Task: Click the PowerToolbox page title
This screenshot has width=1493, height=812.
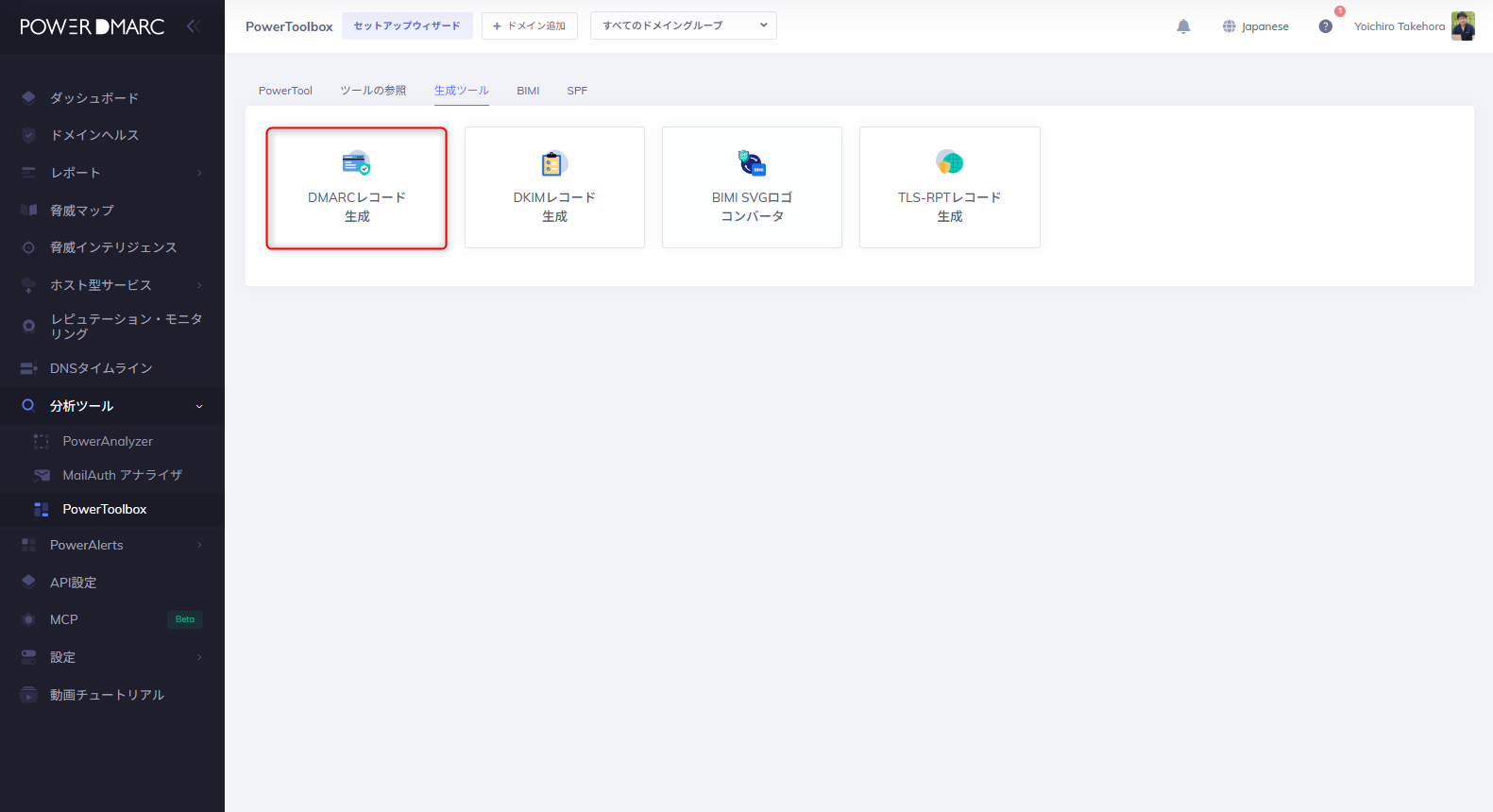Action: tap(289, 26)
